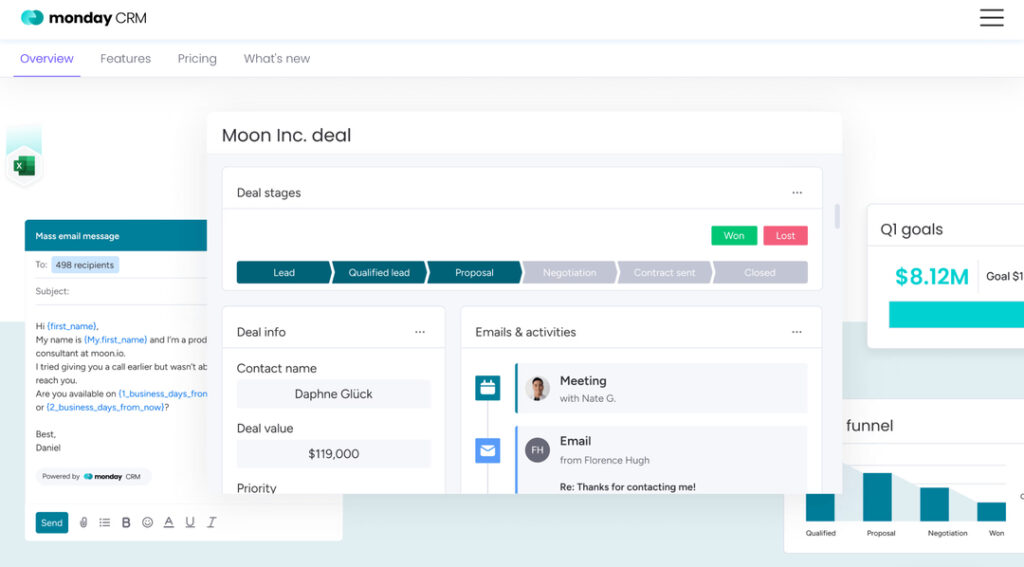Screen dimensions: 1024x567
Task: Click the Priority field label
Action: (x=257, y=488)
